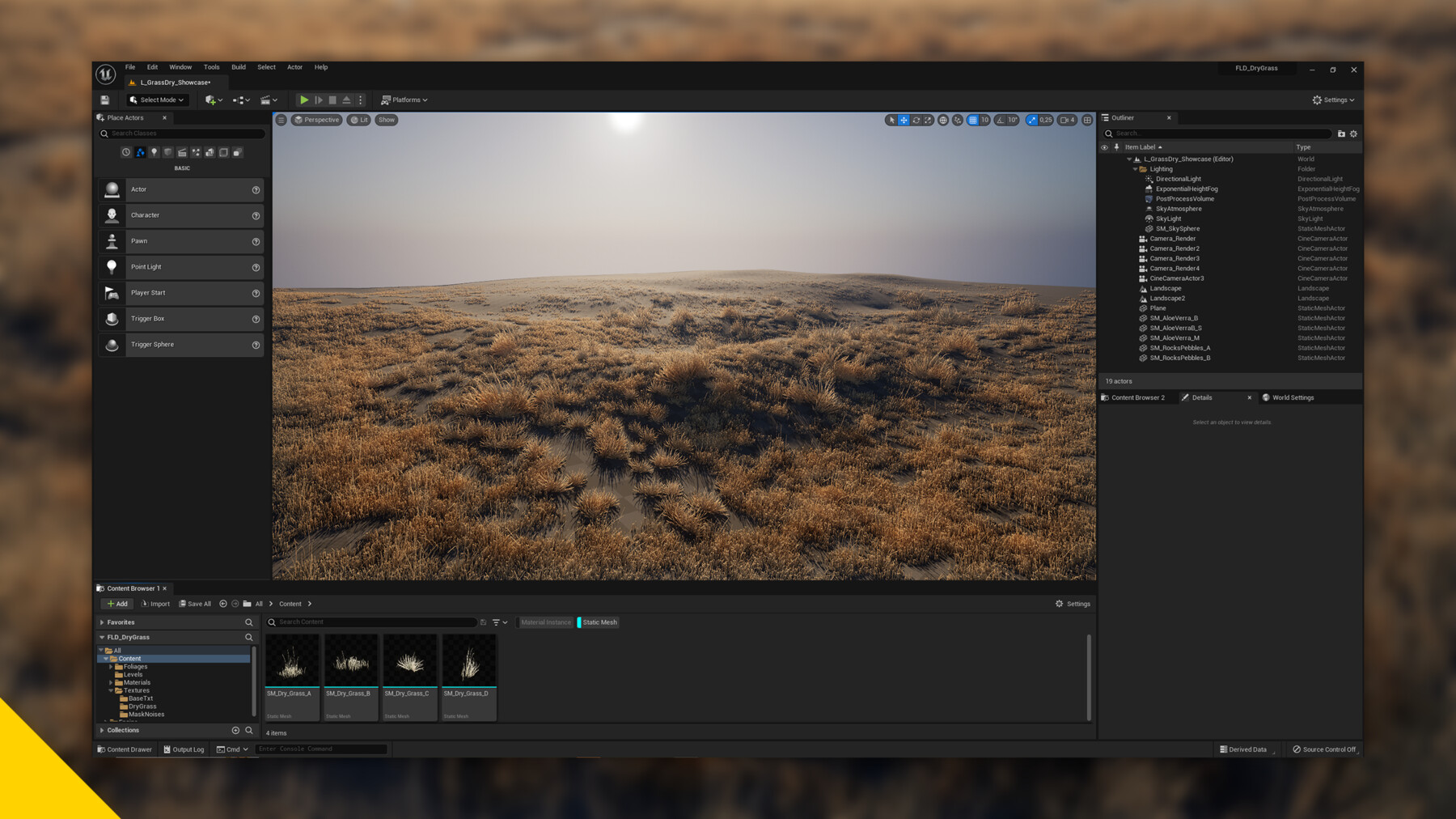Open the Build menu
Screen dimensions: 1456x819
(x=238, y=67)
